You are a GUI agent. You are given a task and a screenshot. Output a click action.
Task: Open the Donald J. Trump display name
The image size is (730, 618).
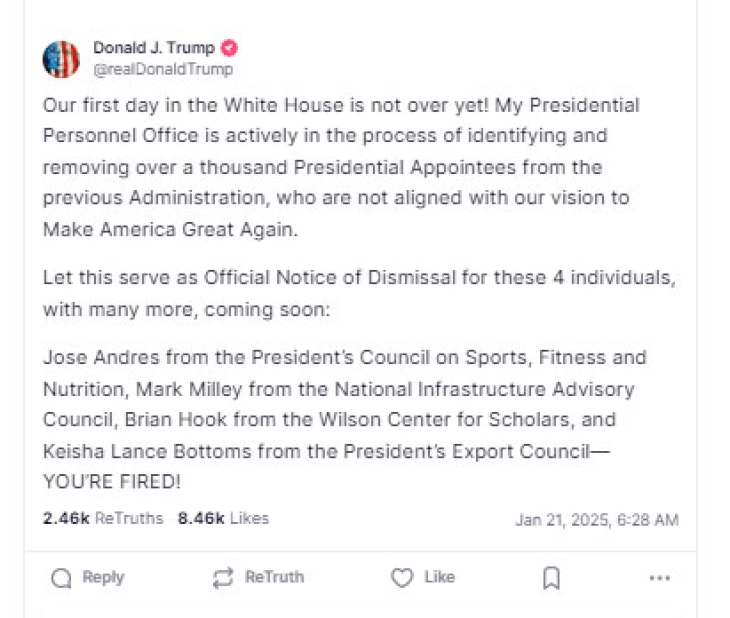[x=154, y=48]
